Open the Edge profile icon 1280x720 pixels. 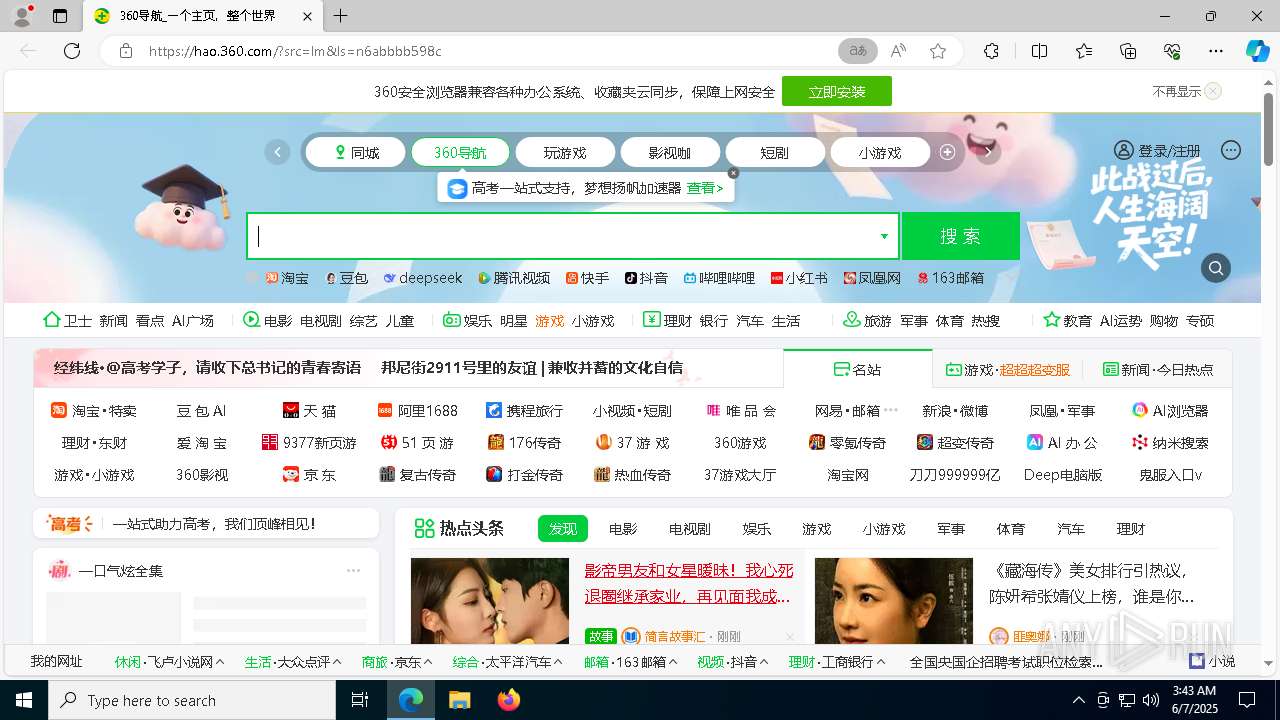tap(21, 16)
